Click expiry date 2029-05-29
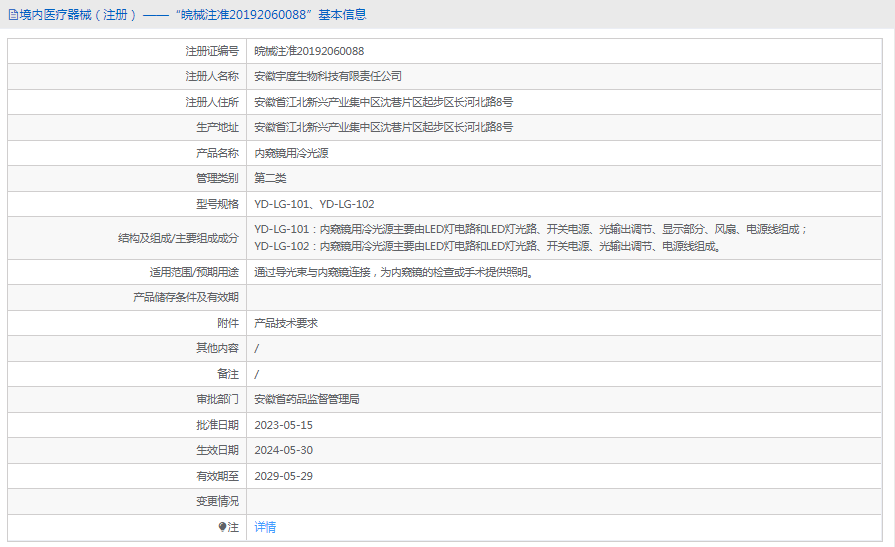 point(283,476)
